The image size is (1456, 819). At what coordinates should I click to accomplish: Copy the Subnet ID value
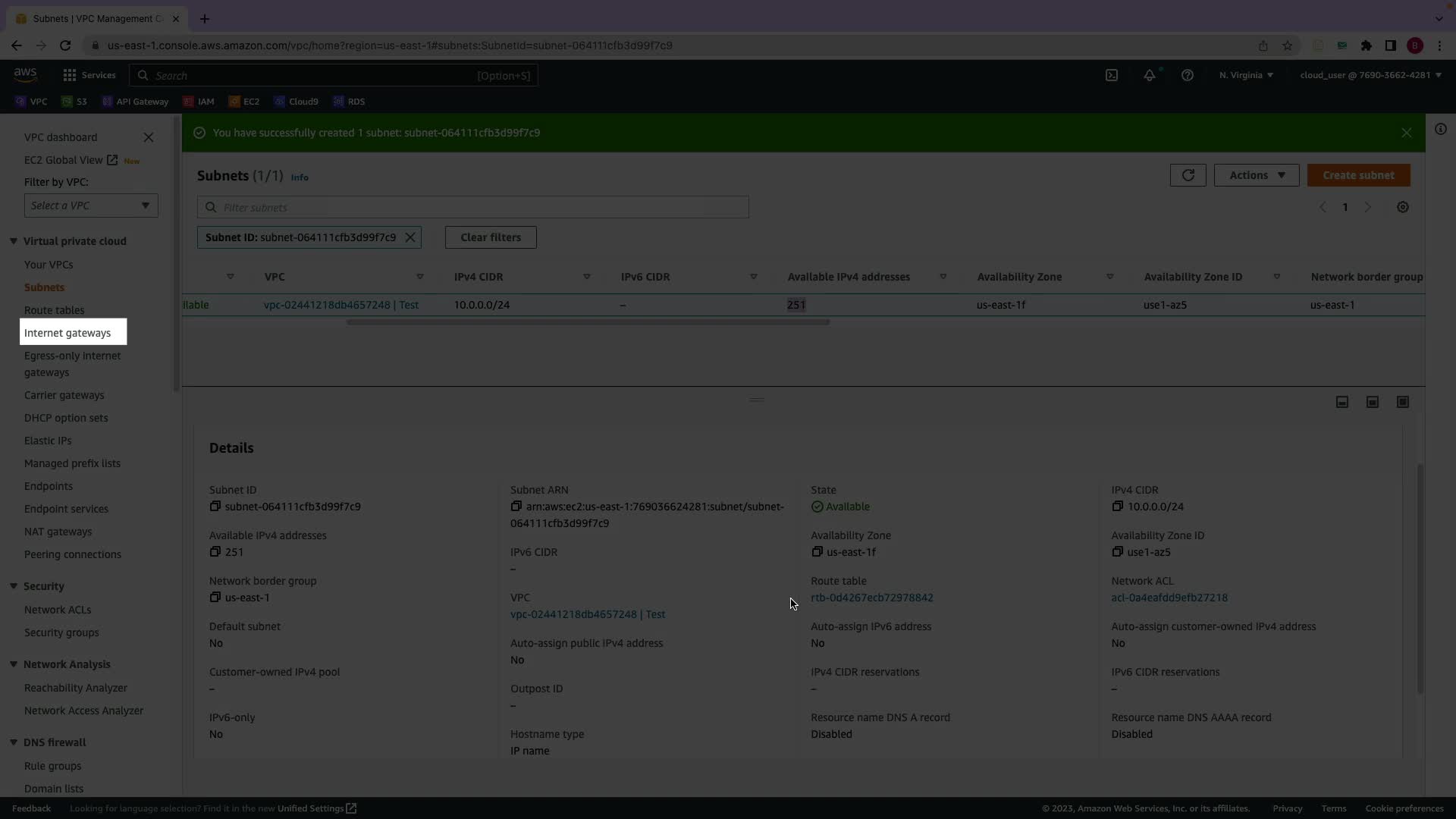click(x=215, y=507)
